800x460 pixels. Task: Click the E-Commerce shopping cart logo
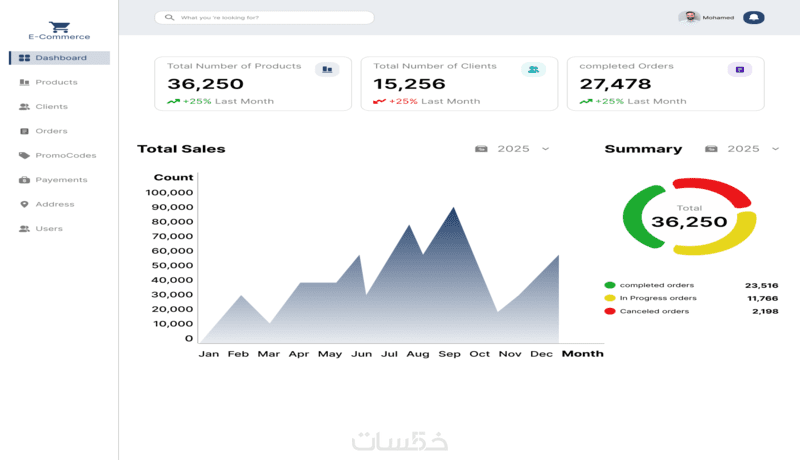59,27
